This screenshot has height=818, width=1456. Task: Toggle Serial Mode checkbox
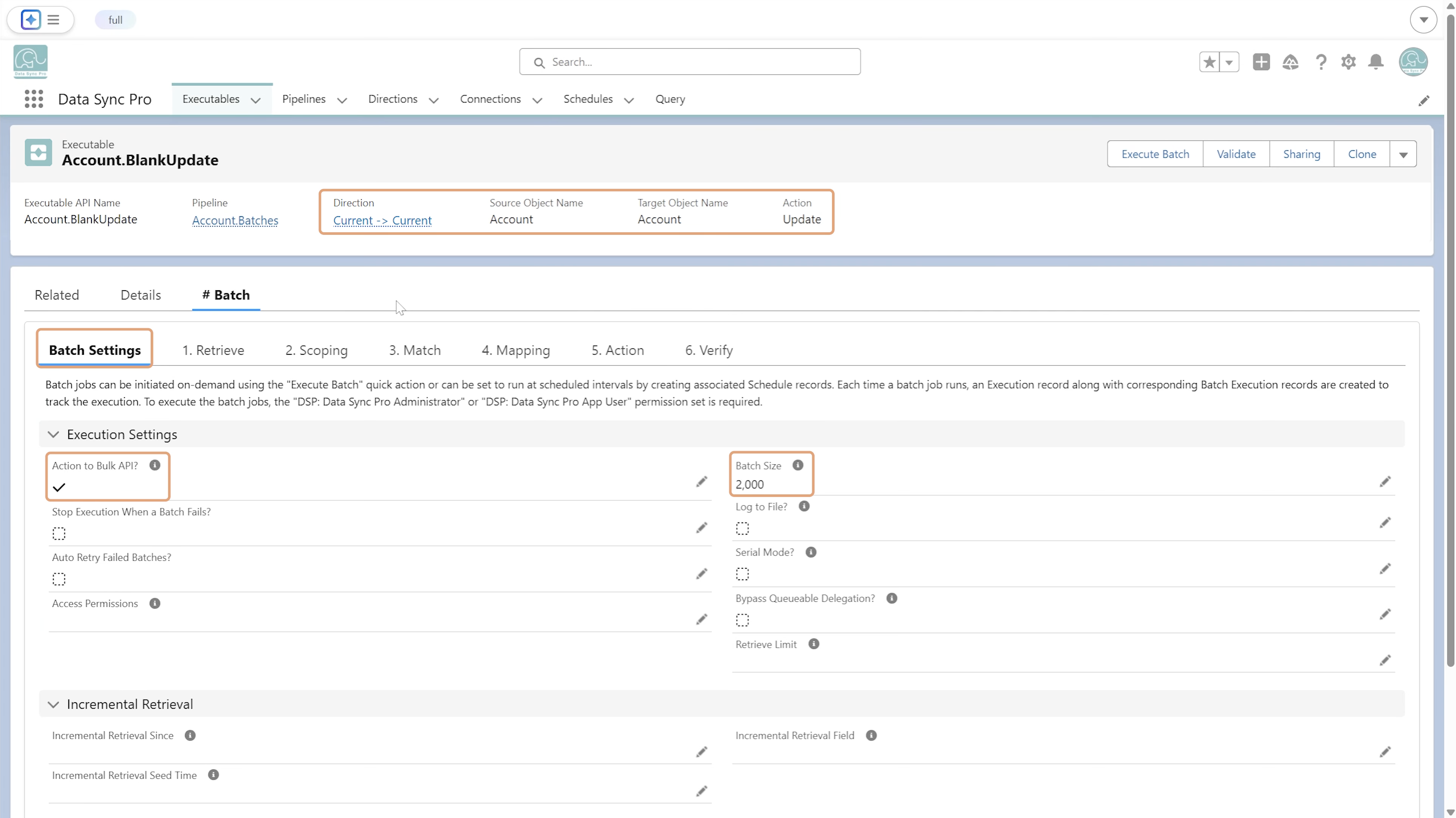(x=742, y=574)
